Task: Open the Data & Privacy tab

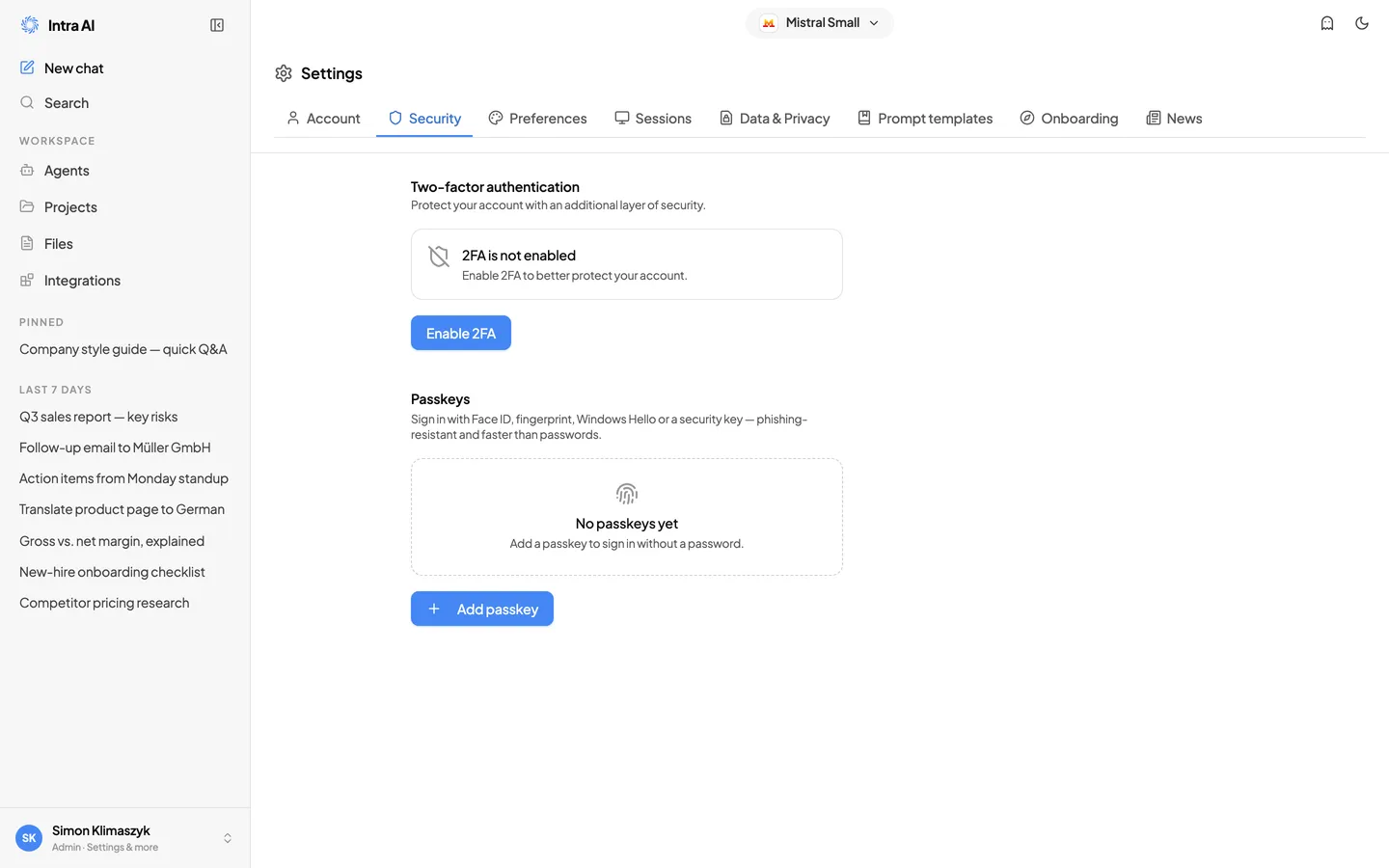Action: coord(775,119)
